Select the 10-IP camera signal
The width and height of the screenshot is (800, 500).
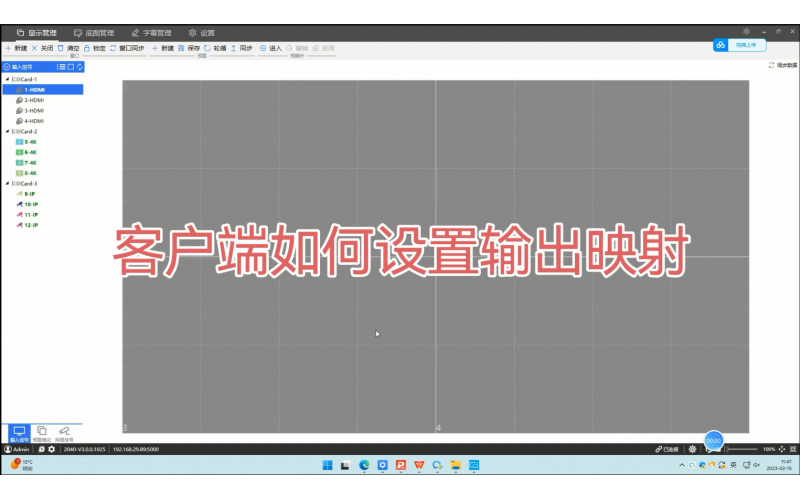(28, 204)
